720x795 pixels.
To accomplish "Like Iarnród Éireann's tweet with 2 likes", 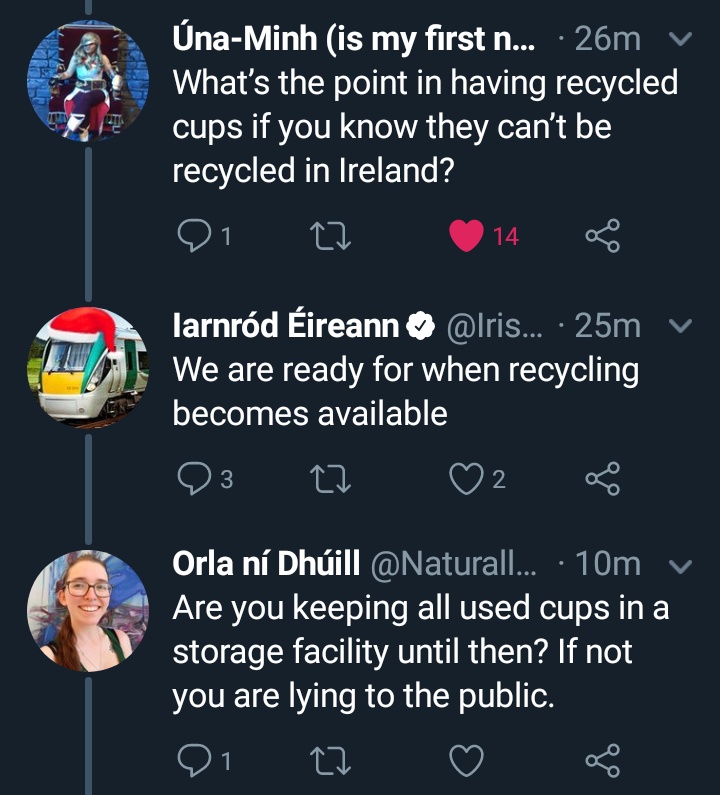I will tap(466, 479).
